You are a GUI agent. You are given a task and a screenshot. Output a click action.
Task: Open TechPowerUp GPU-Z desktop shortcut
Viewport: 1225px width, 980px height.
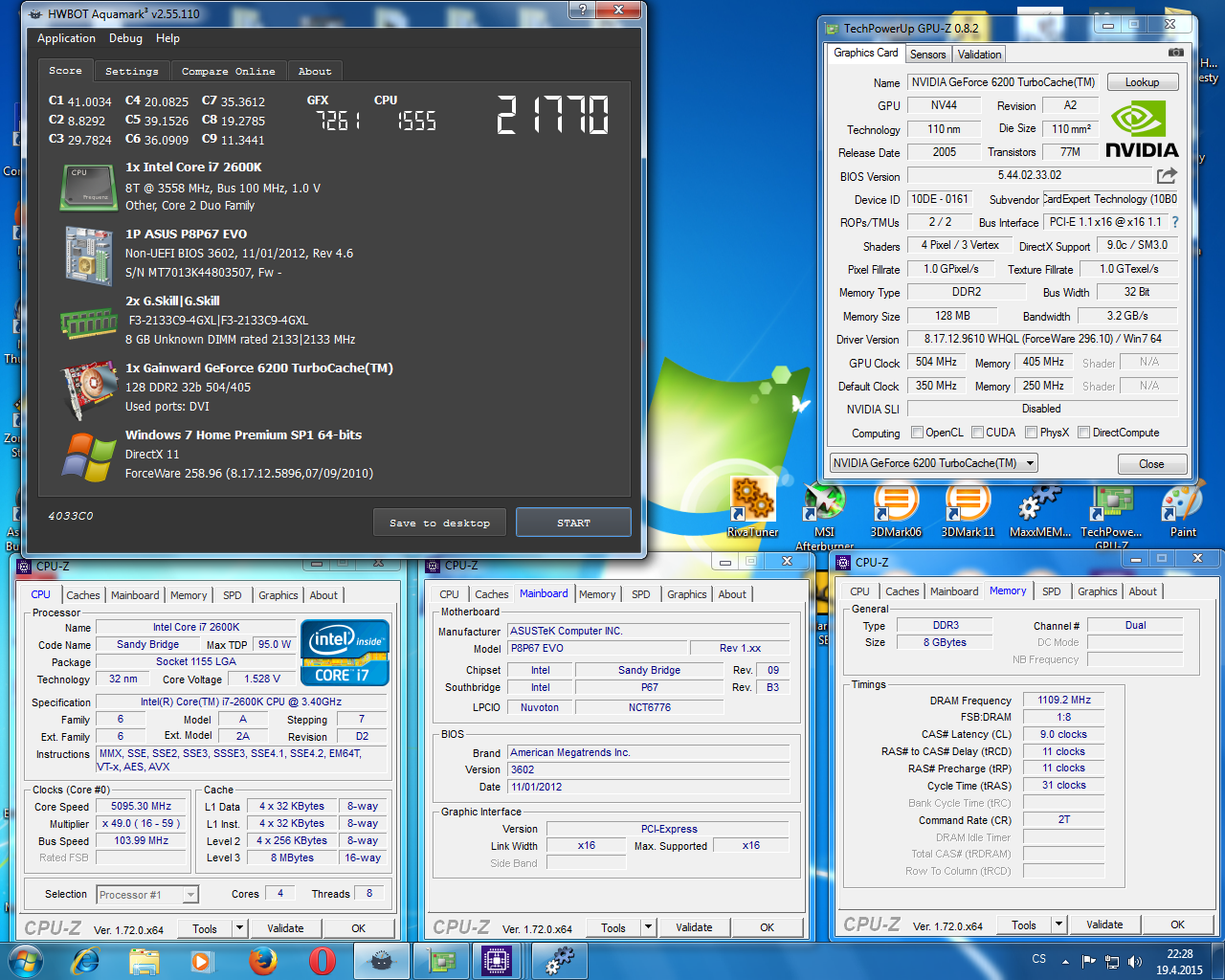[1111, 515]
